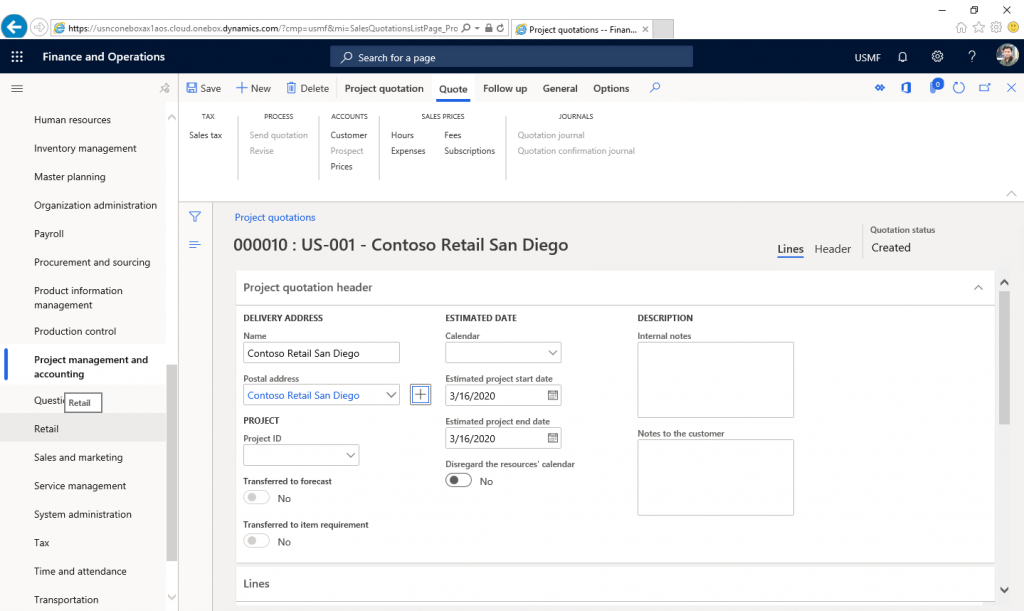The height and width of the screenshot is (611, 1024).
Task: Collapse the Project quotation header section
Action: tap(978, 287)
